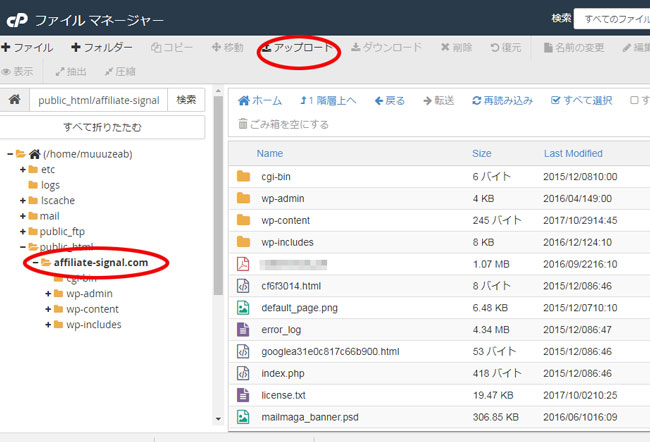Click googlea31e0c817c66b900.html code icon
Viewport: 650px width, 442px height.
(x=243, y=352)
